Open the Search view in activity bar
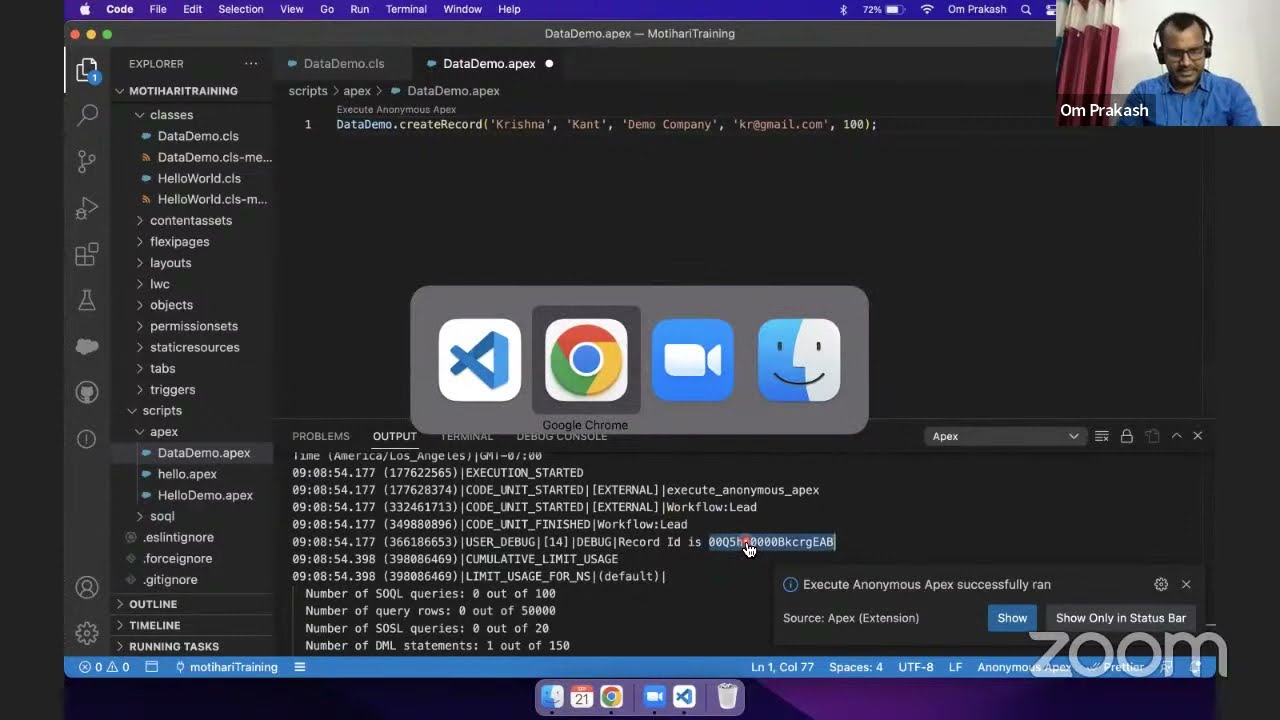Screen dimensions: 1280x720 click(x=87, y=115)
